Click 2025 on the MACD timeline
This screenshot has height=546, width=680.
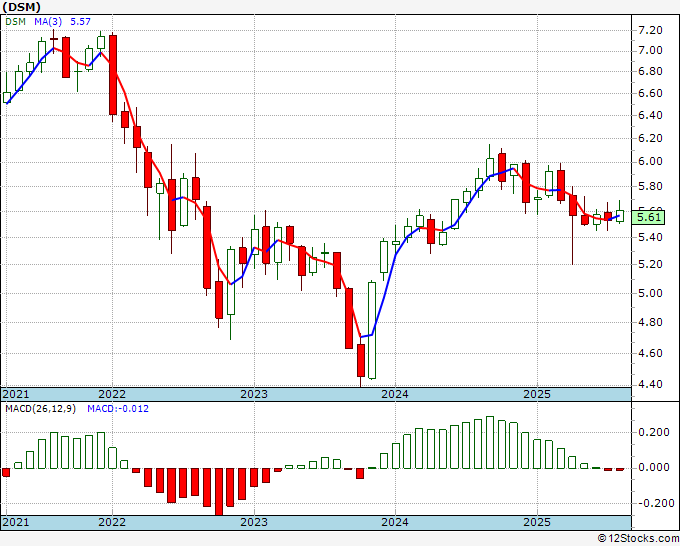[537, 522]
